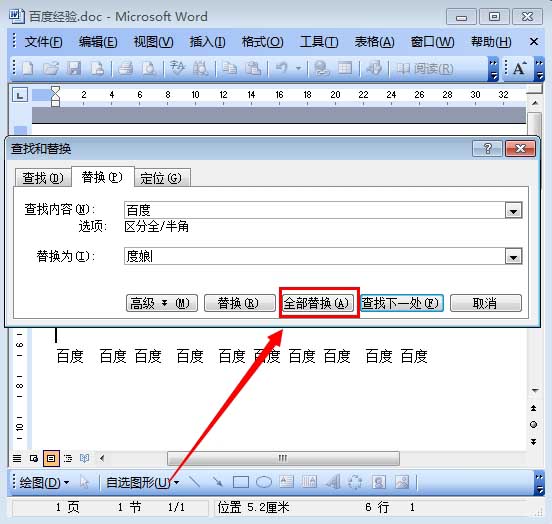Click the Insert Clip Art icon
Image resolution: width=552 pixels, height=524 pixels.
[x=379, y=482]
